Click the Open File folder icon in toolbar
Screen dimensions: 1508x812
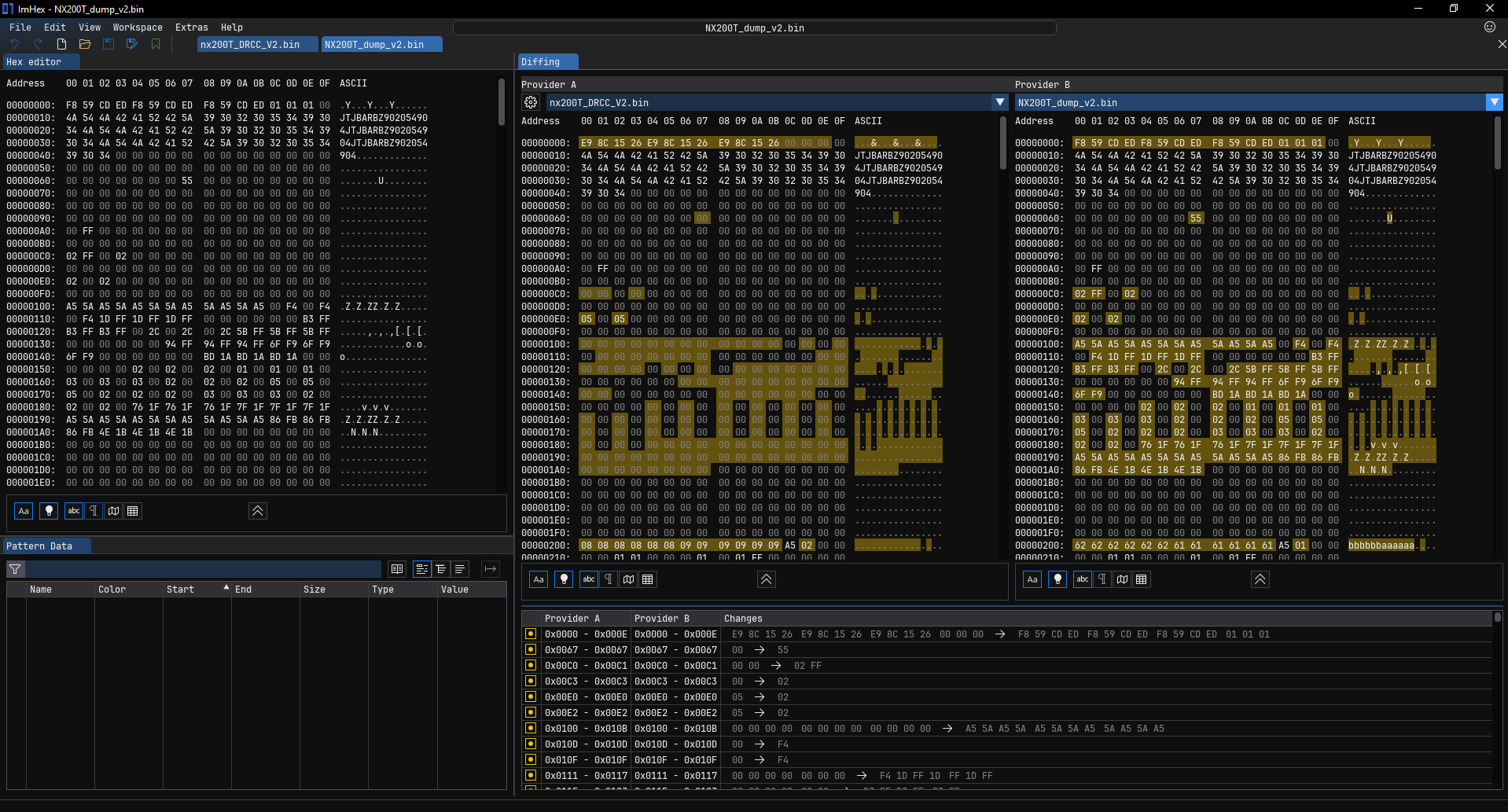tap(85, 45)
